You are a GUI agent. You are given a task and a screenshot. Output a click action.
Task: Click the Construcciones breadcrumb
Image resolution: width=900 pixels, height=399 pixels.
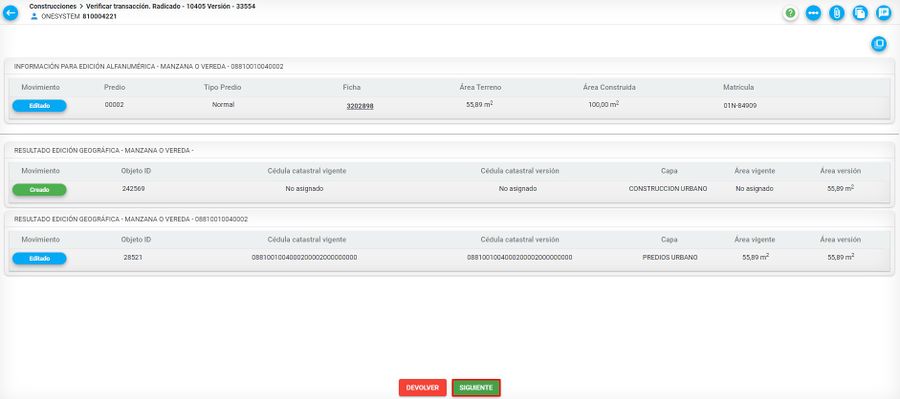click(53, 6)
